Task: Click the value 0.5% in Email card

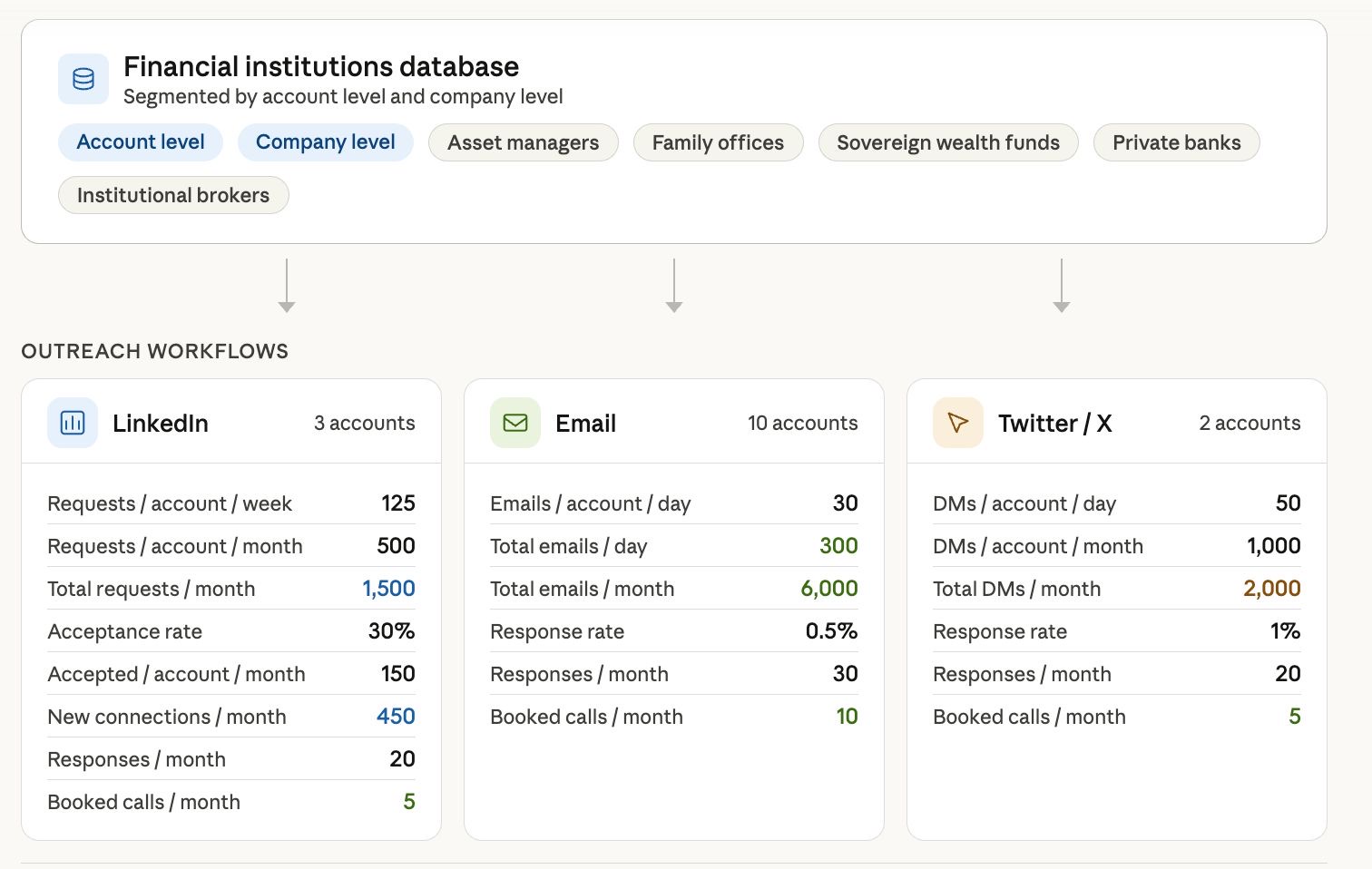Action: [832, 631]
